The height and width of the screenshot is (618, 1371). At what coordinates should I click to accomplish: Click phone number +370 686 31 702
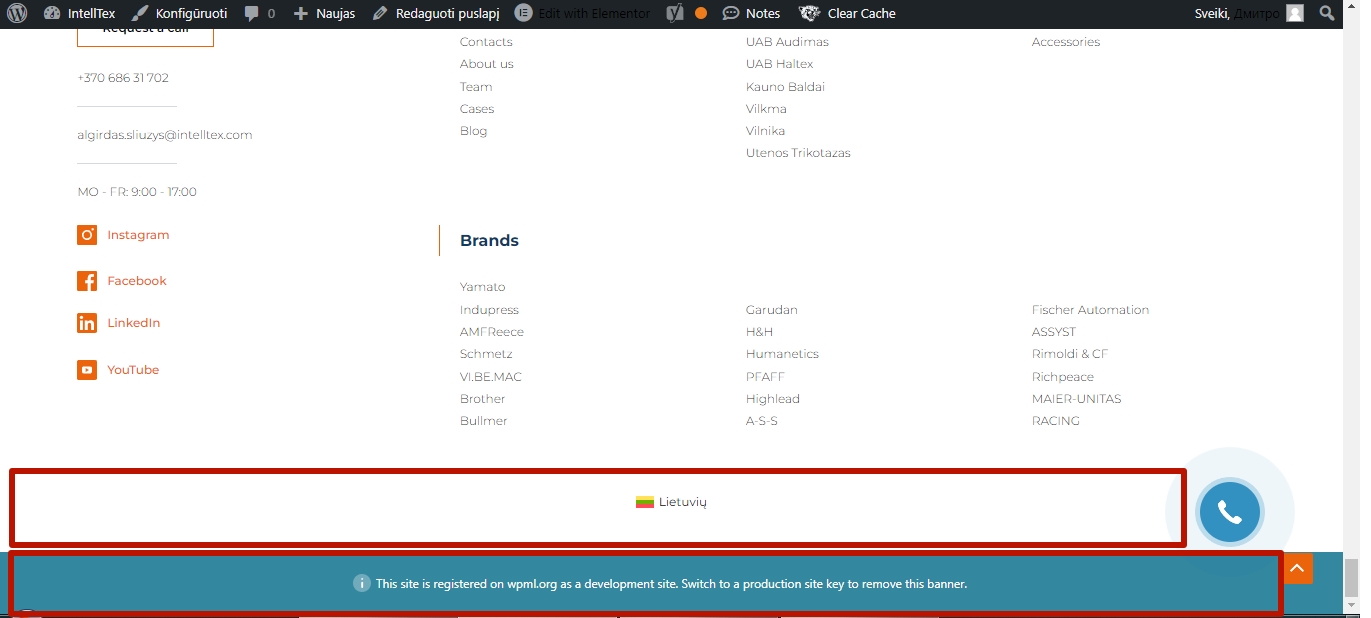(x=123, y=78)
